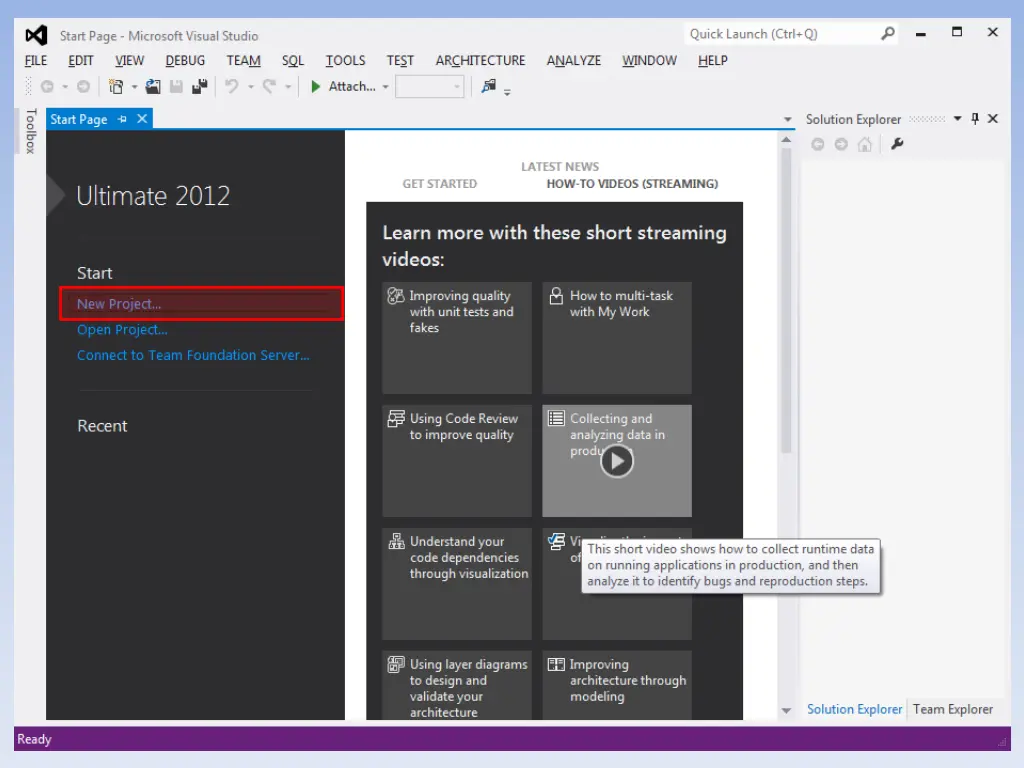Toggle pin on Start Page tab
Viewport: 1024px width, 768px height.
click(122, 119)
